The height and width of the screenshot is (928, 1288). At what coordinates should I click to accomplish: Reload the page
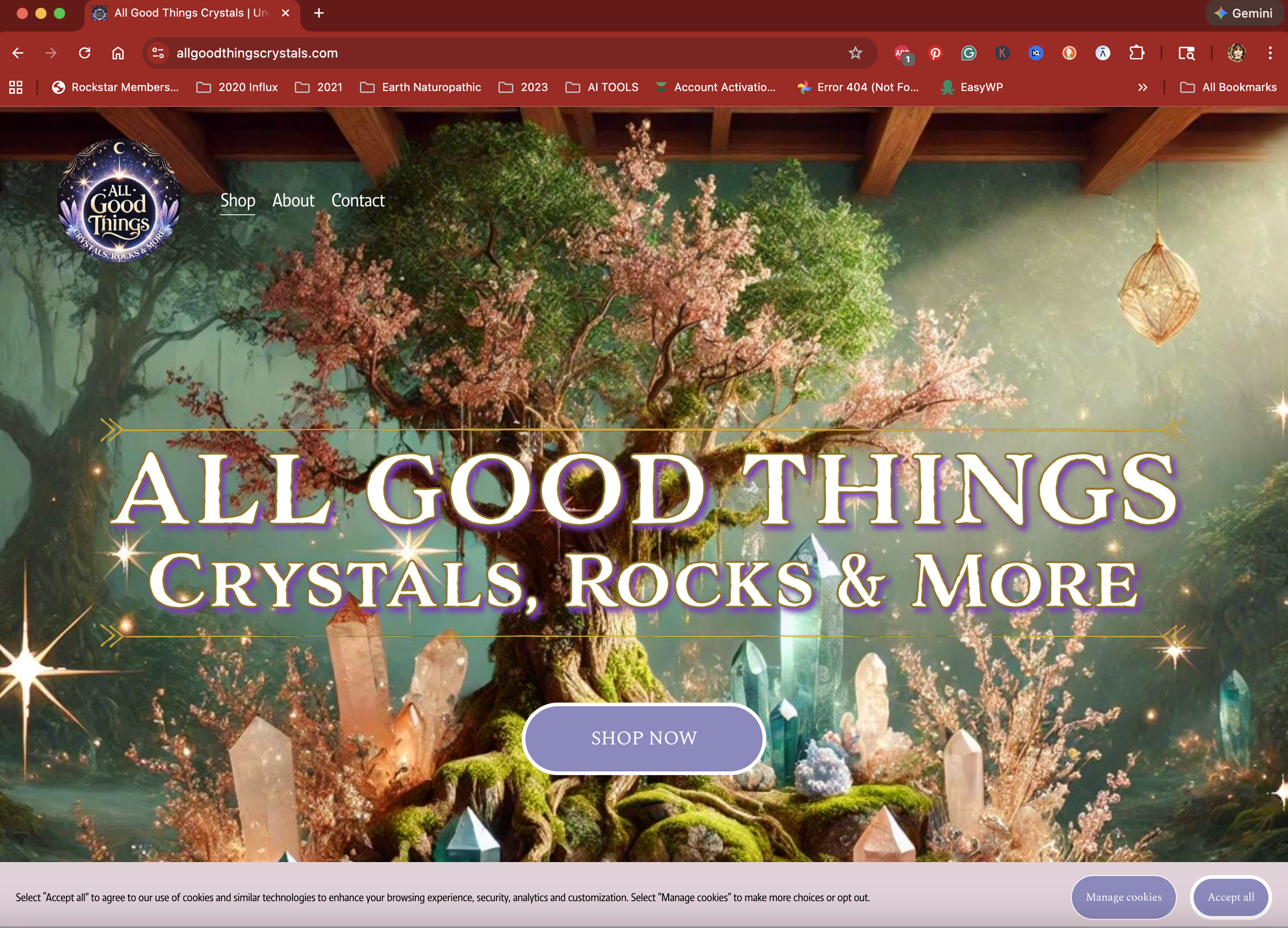click(x=84, y=54)
